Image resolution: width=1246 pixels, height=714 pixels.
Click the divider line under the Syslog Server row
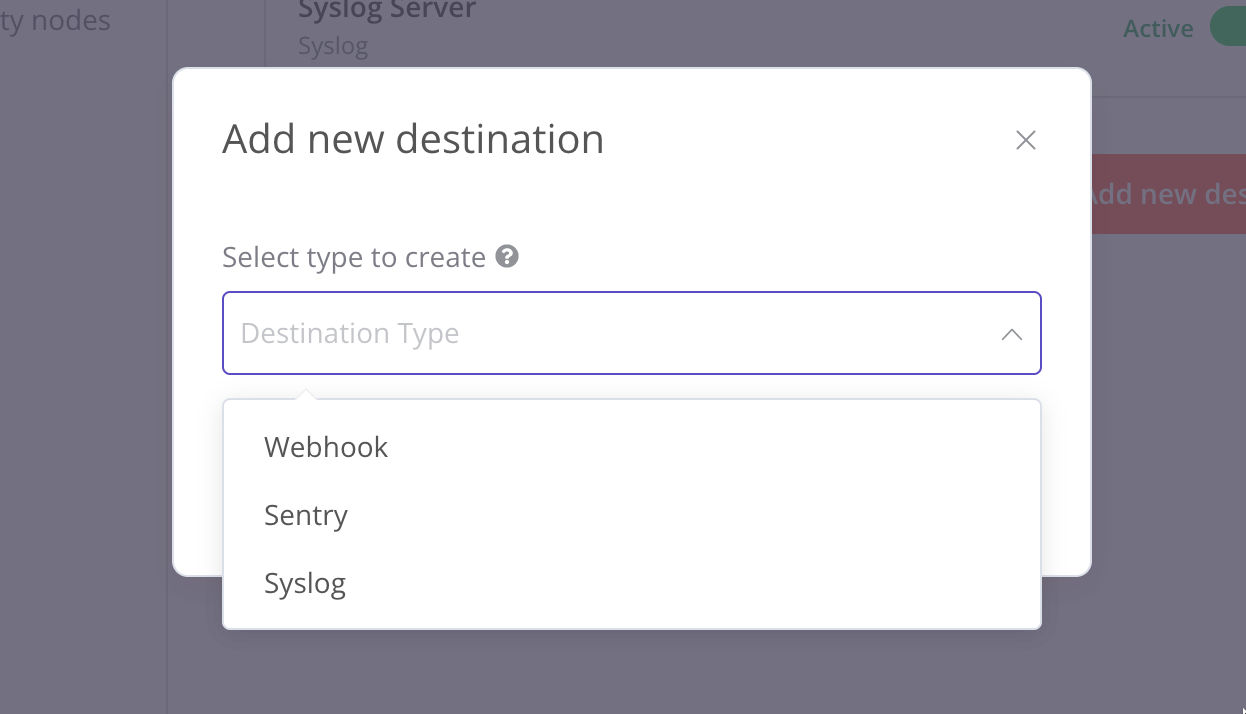click(1168, 97)
